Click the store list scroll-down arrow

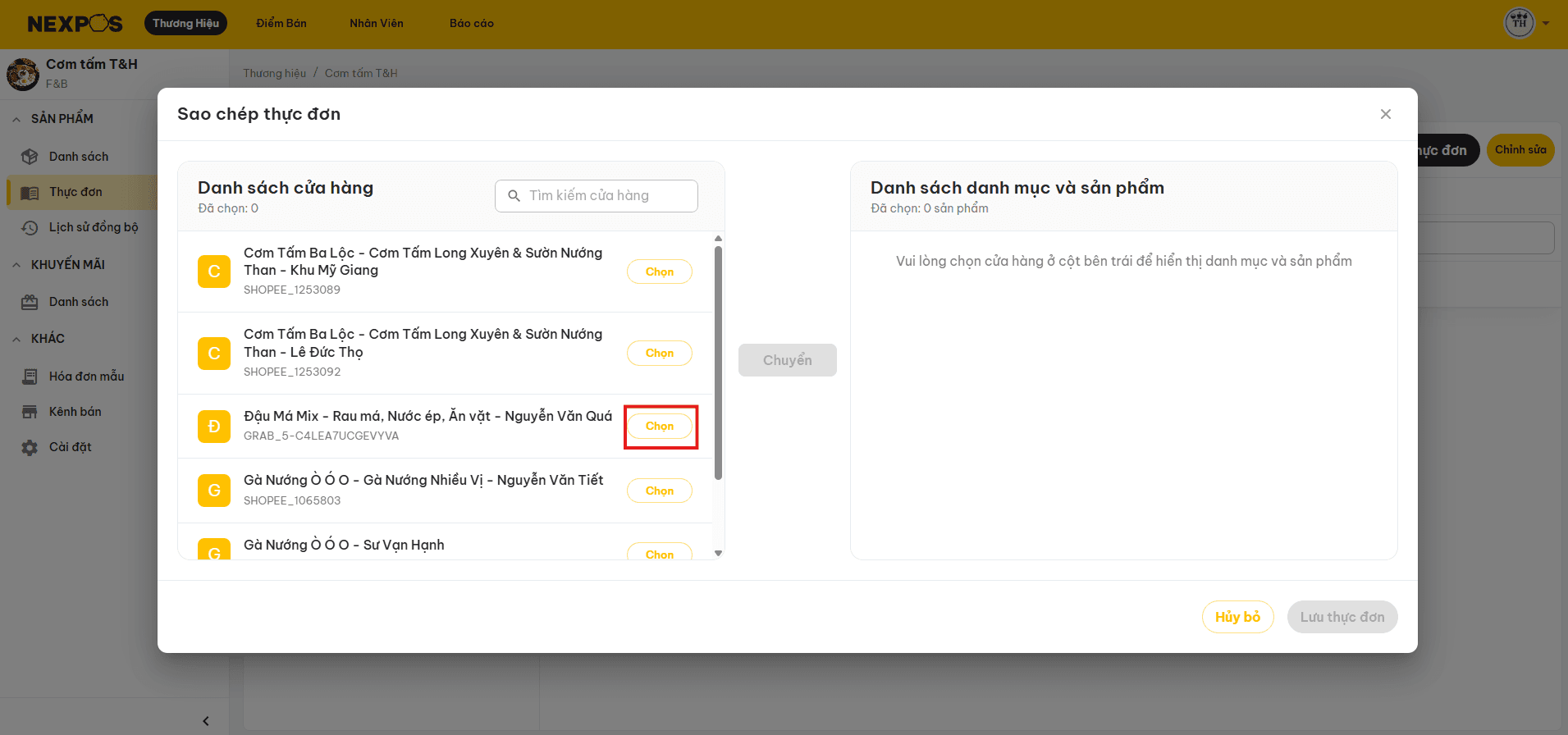click(x=719, y=554)
